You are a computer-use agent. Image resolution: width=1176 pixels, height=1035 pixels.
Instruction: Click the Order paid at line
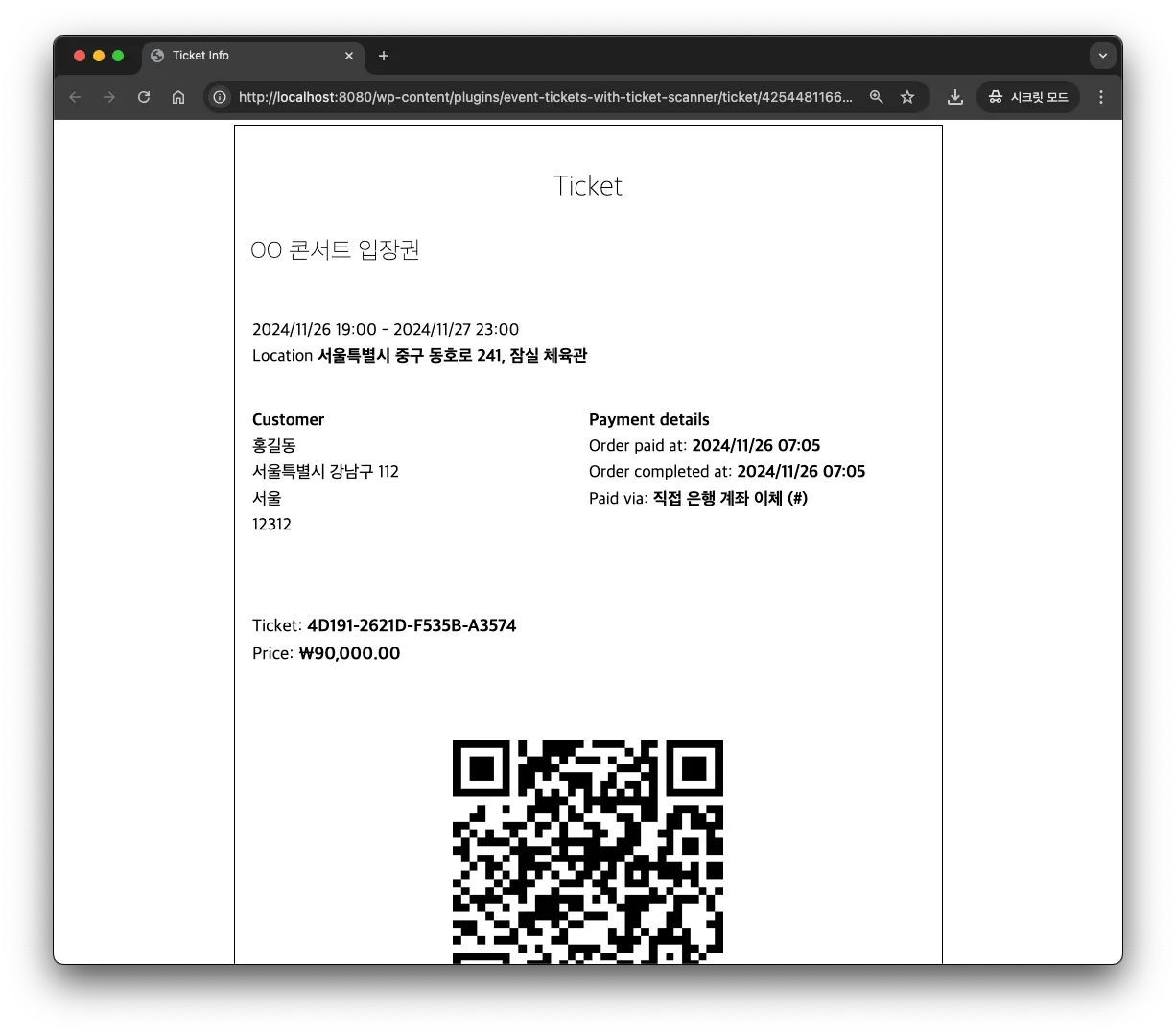coord(705,445)
